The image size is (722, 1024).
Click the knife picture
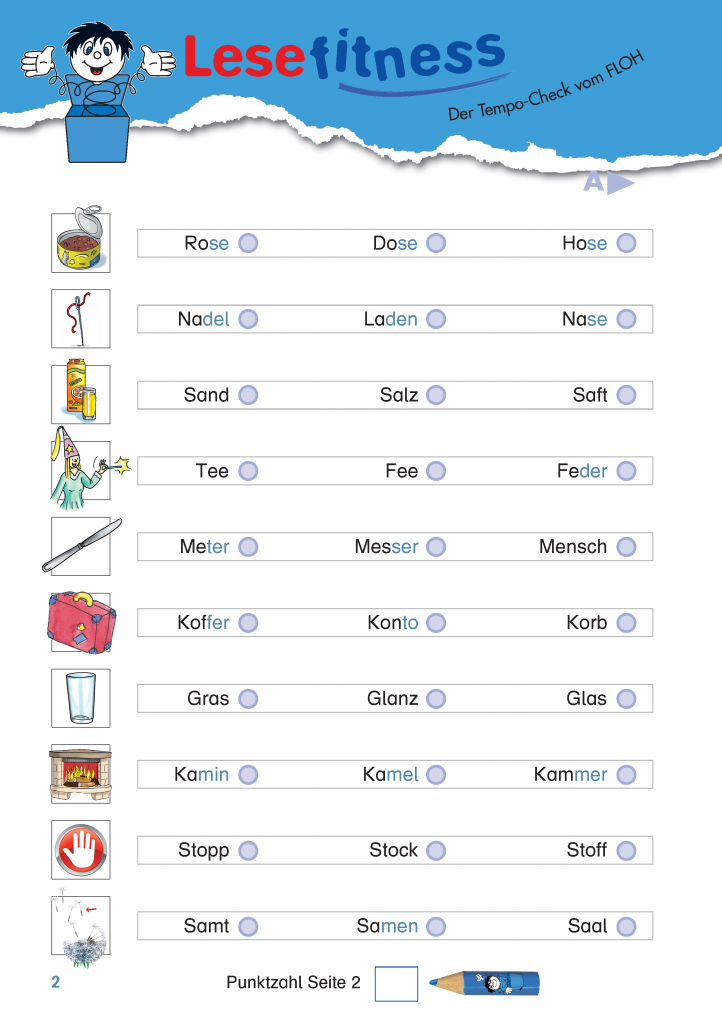pyautogui.click(x=81, y=546)
